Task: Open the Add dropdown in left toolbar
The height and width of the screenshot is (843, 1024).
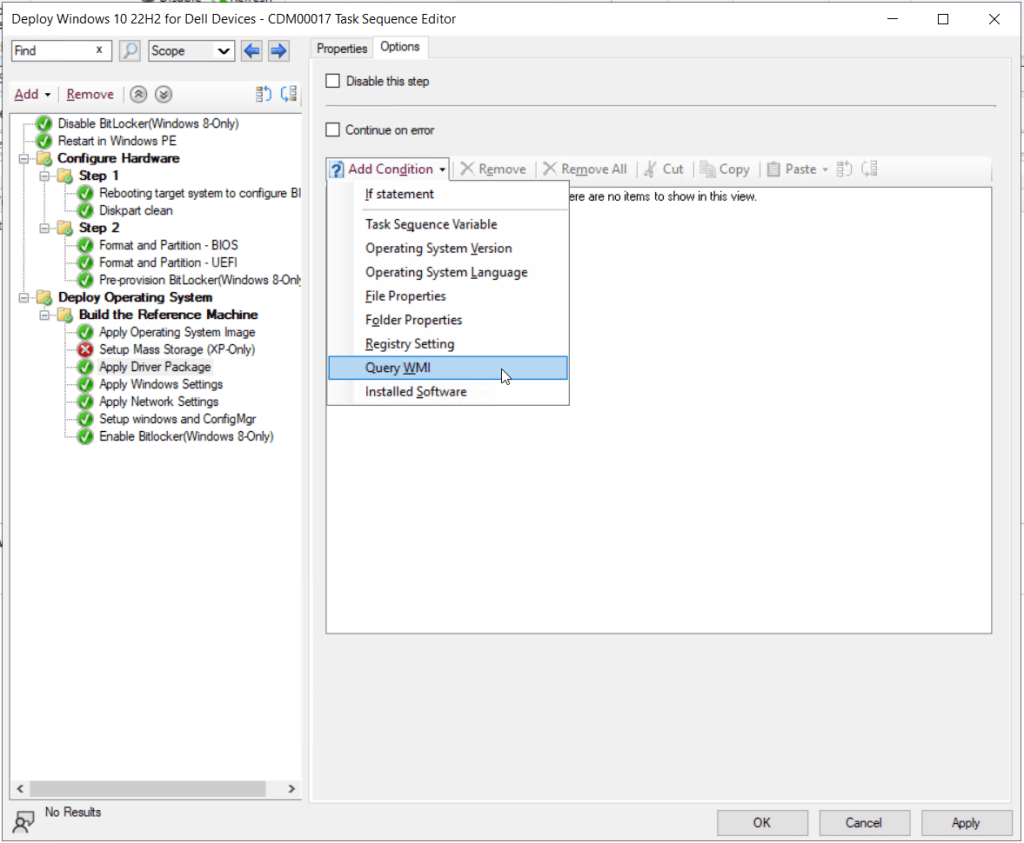Action: click(32, 94)
